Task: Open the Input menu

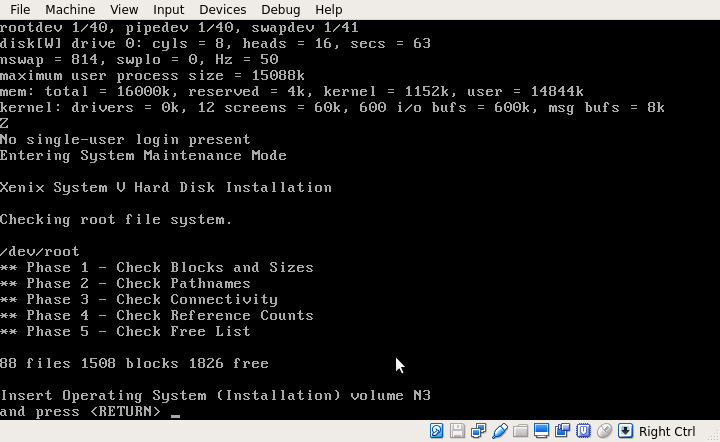Action: pyautogui.click(x=169, y=9)
